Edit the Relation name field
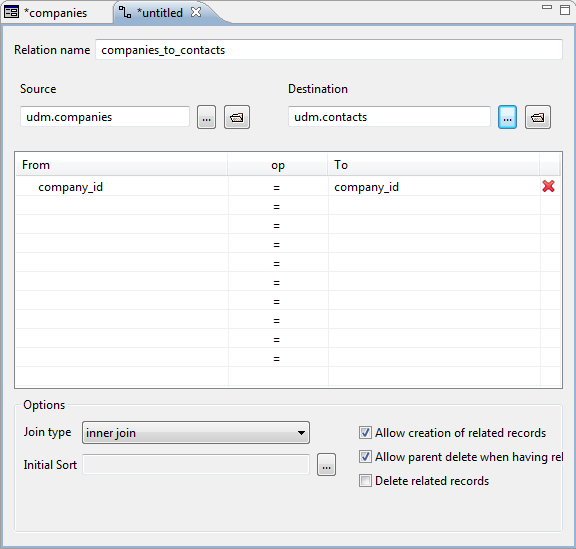The width and height of the screenshot is (576, 549). pyautogui.click(x=329, y=50)
